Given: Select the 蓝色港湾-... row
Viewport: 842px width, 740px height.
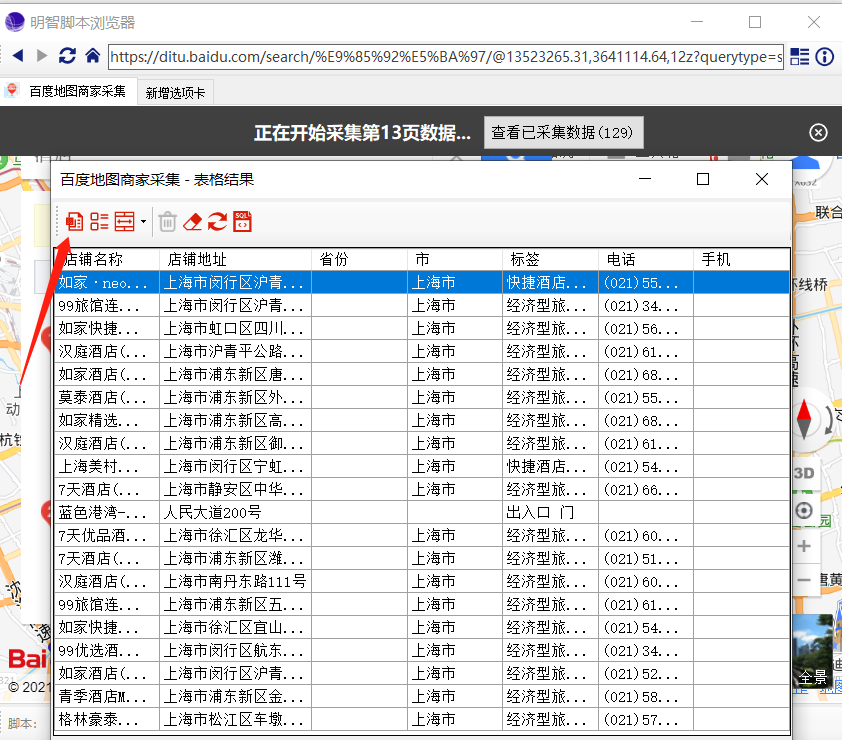Looking at the screenshot, I should [x=422, y=512].
